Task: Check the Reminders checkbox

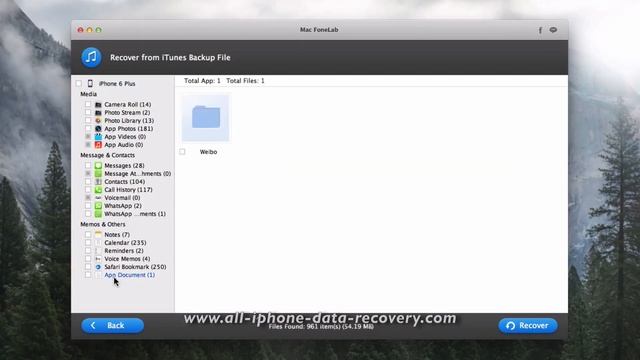Action: (x=88, y=251)
